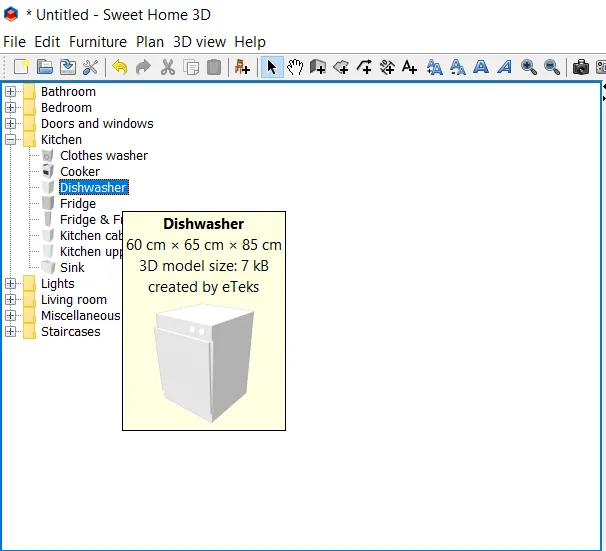
Task: Open the Plan menu
Action: coord(150,42)
